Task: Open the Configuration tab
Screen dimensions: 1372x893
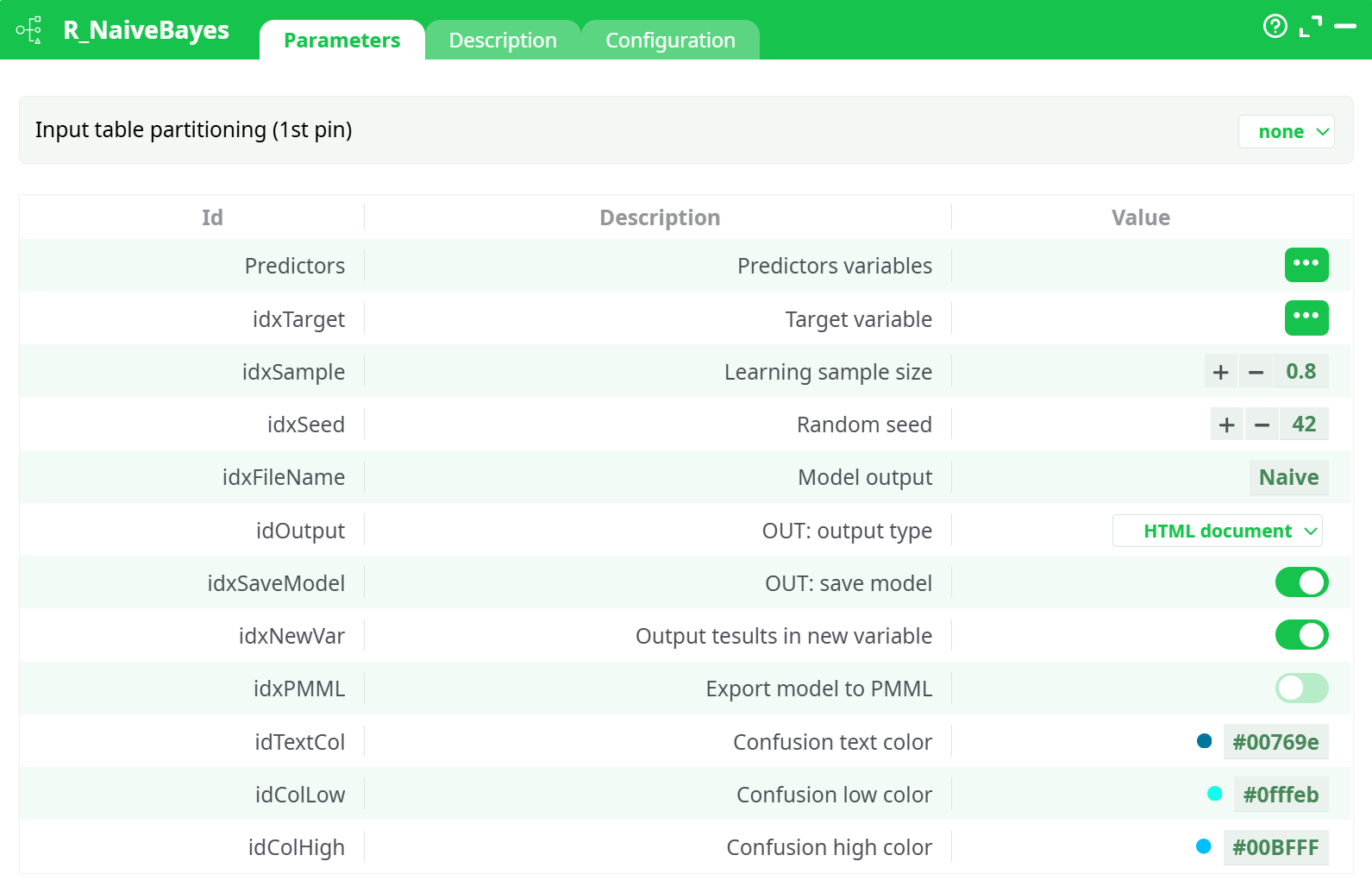Action: pos(670,41)
